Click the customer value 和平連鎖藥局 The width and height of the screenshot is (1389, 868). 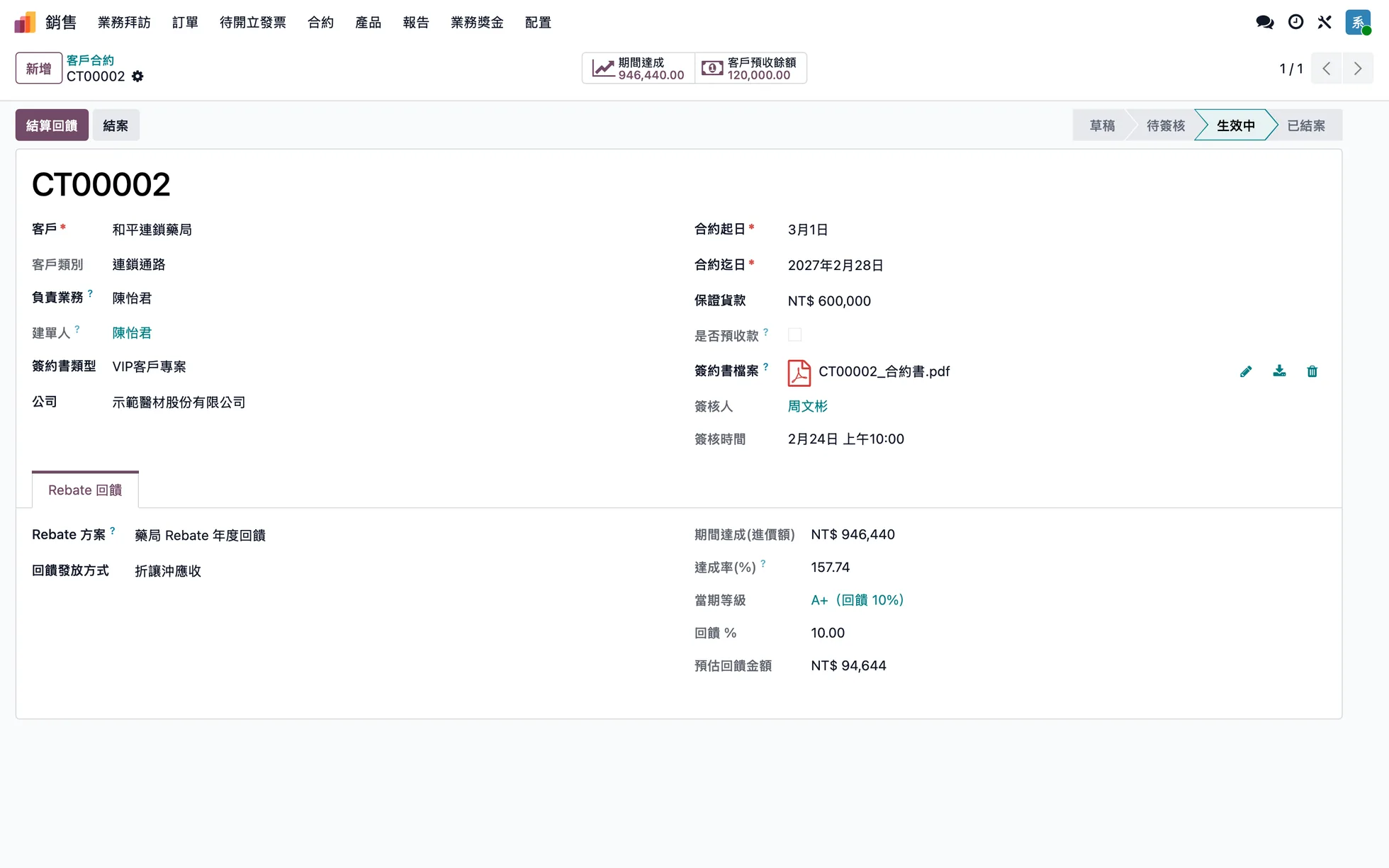152,230
